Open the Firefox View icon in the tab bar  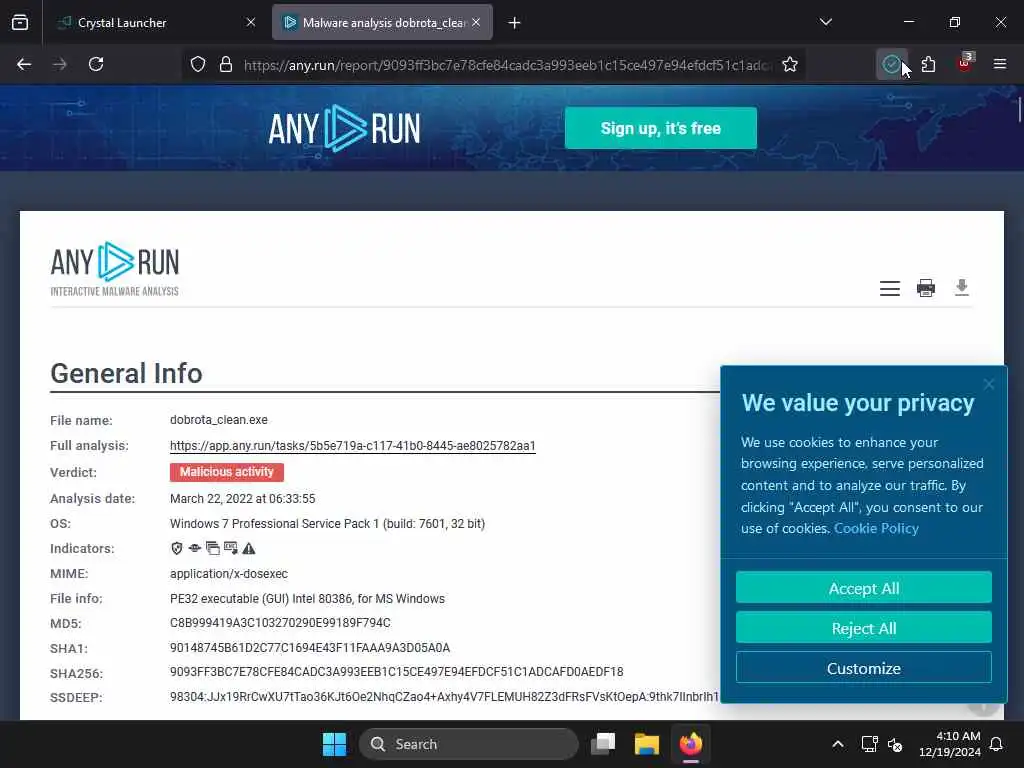pos(20,23)
